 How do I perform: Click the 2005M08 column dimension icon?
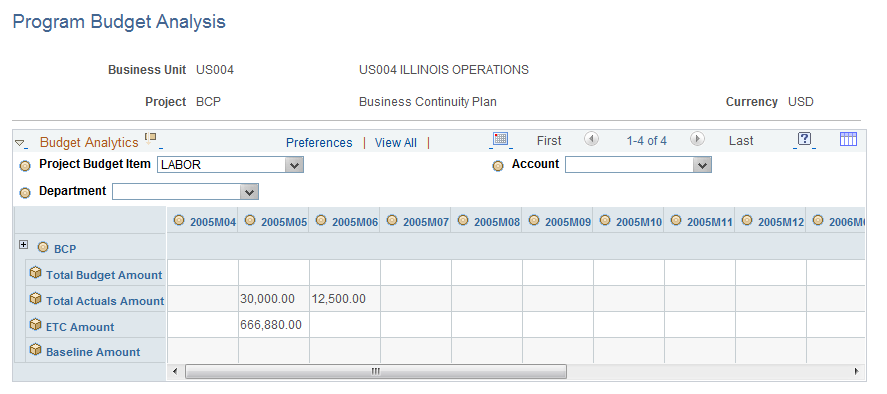point(463,220)
